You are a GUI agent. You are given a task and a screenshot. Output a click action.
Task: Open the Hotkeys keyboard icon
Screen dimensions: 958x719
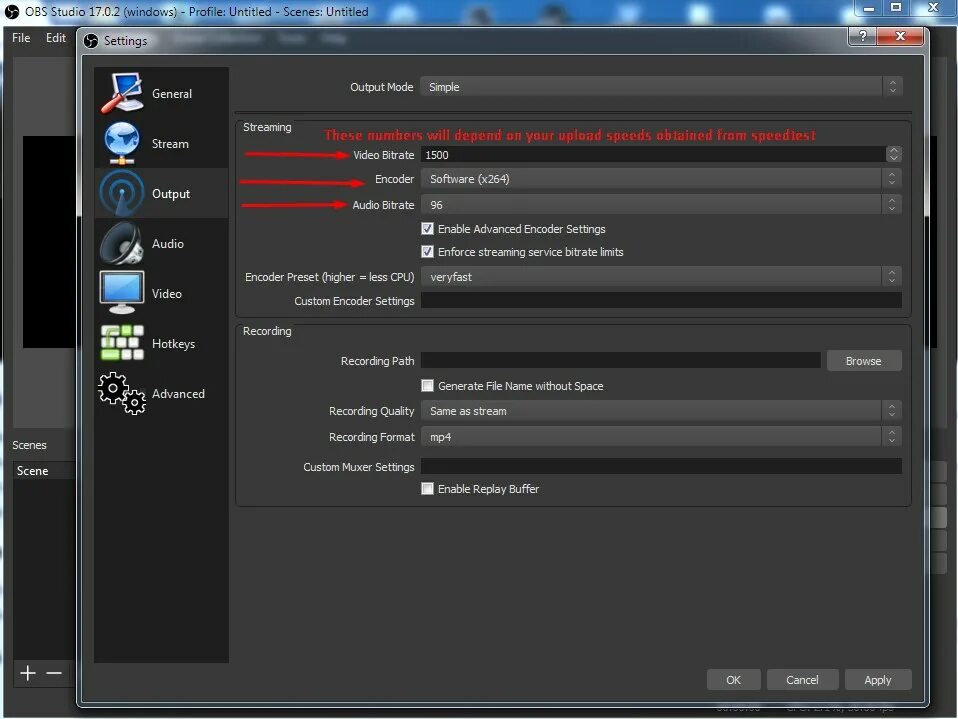[x=122, y=343]
